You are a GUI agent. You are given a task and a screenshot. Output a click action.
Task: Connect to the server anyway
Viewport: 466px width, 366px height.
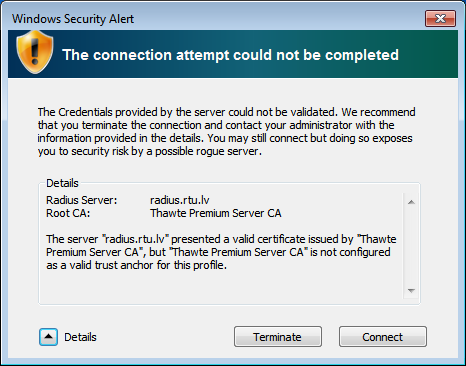pos(383,337)
